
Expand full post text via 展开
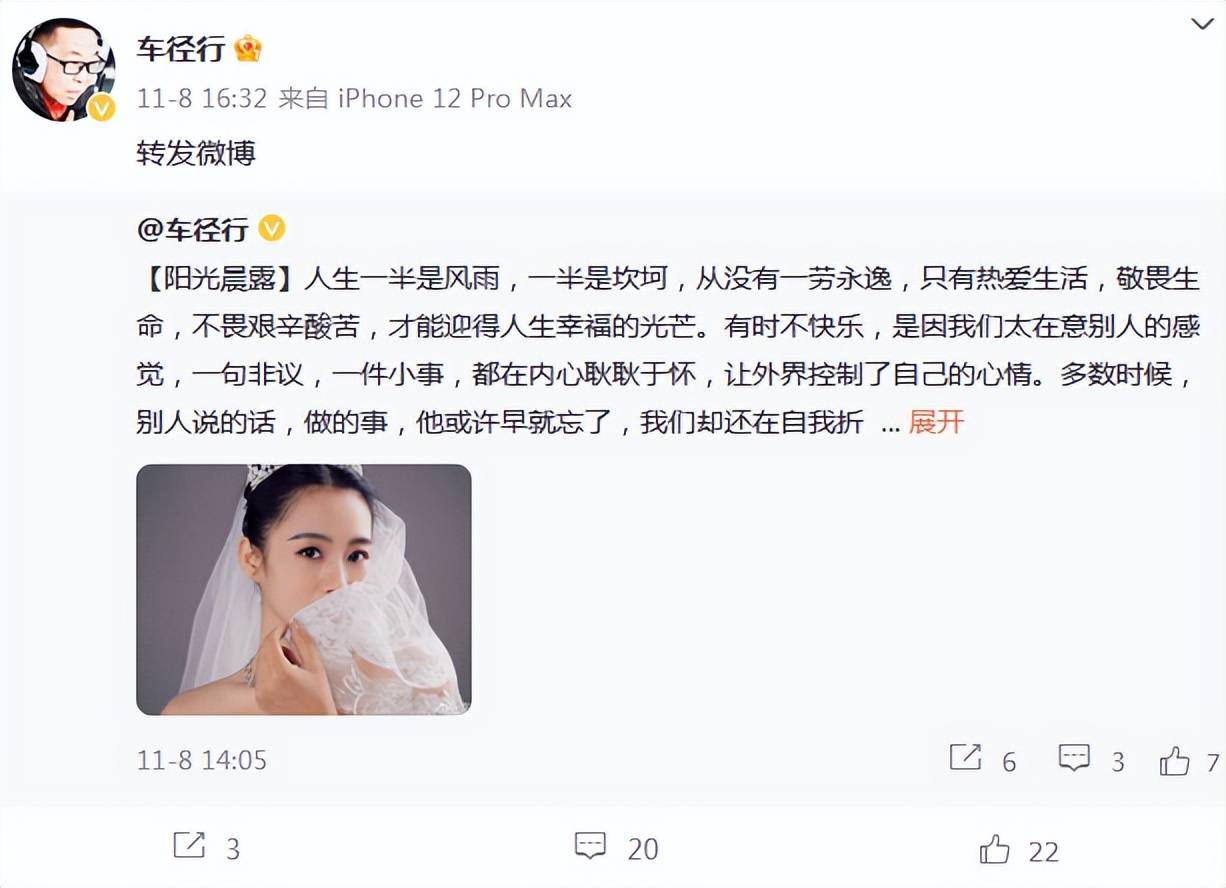tap(936, 422)
